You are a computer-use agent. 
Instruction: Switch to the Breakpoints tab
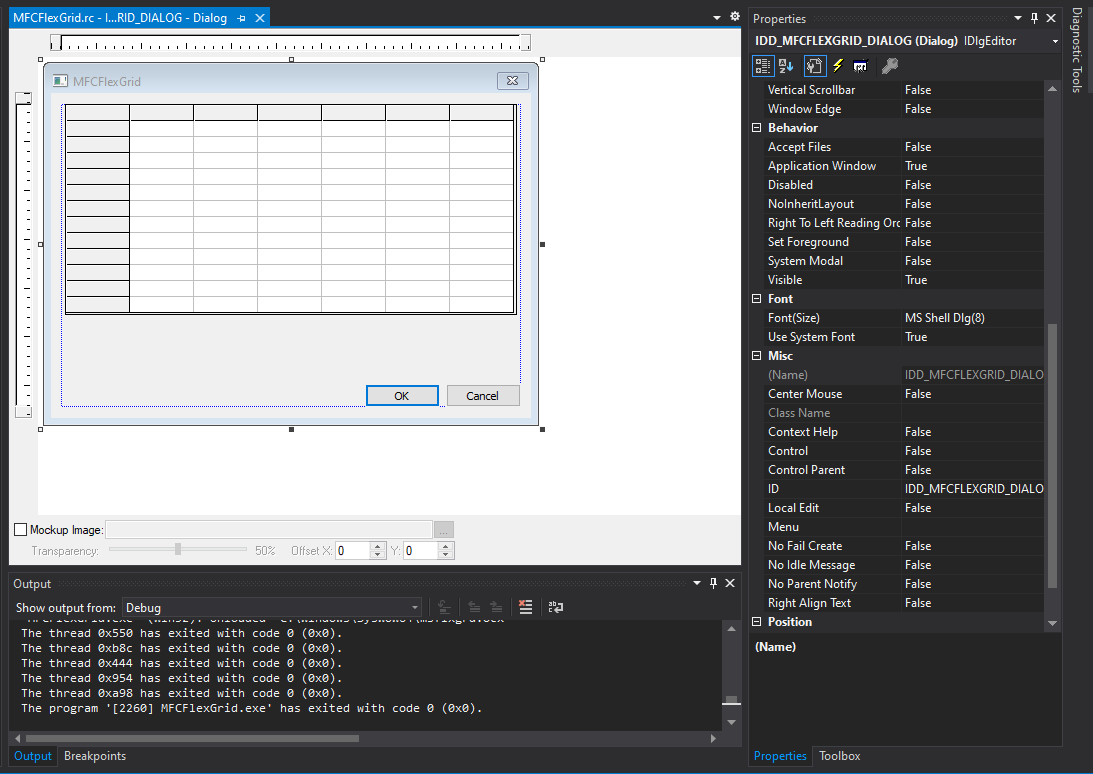click(x=95, y=756)
